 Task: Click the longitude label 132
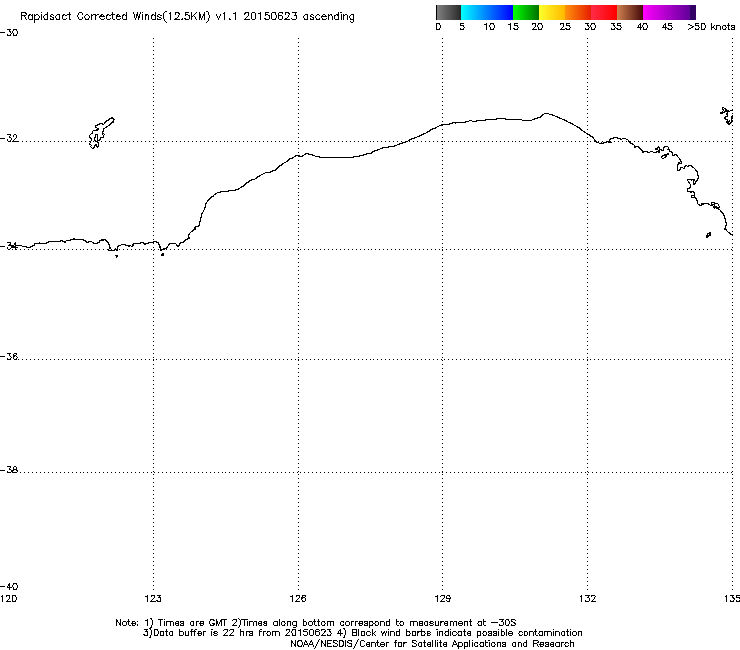(x=587, y=599)
